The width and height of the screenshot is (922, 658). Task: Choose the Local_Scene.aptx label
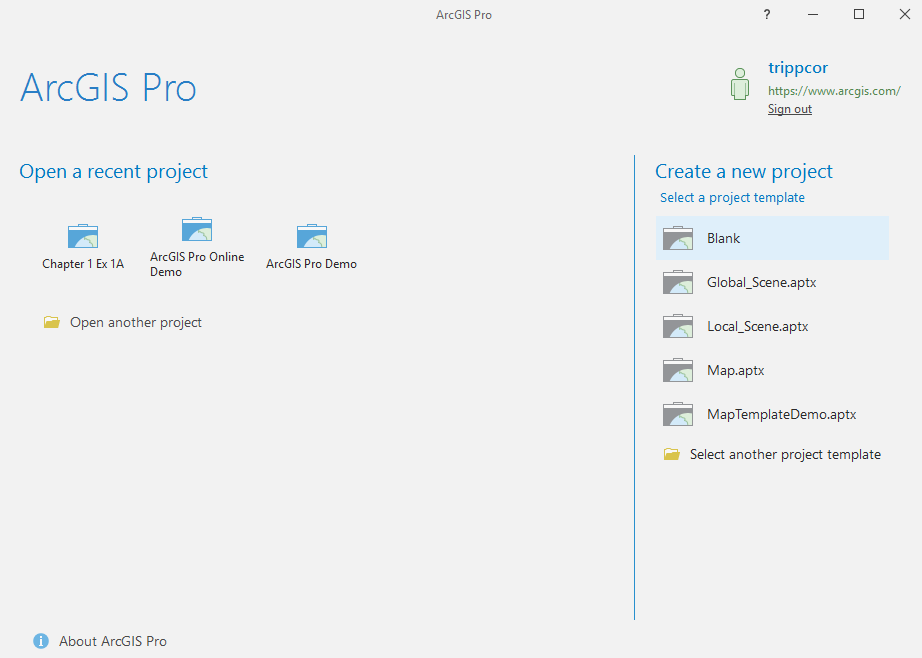pos(757,326)
